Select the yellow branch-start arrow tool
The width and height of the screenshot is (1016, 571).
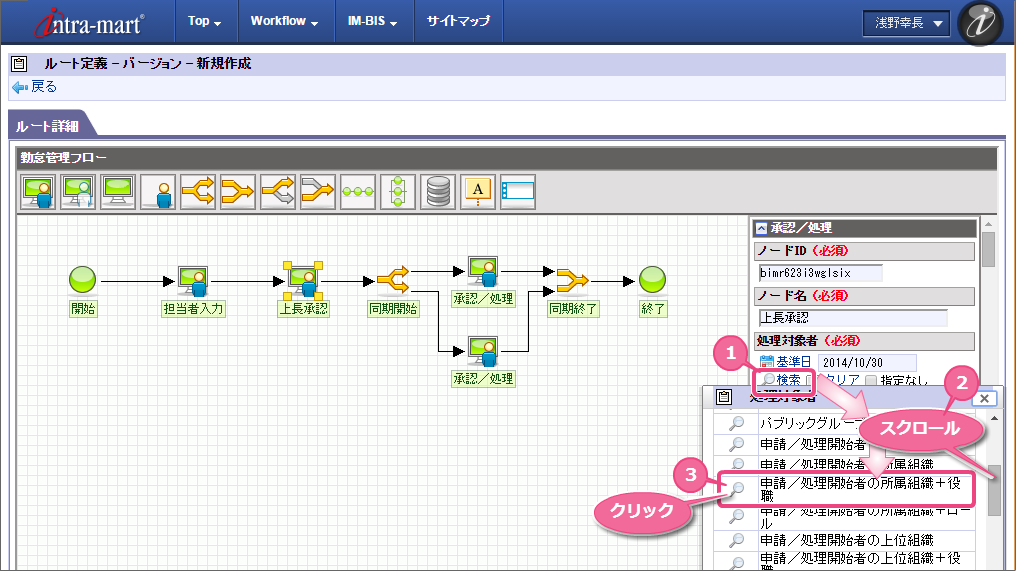click(x=198, y=192)
